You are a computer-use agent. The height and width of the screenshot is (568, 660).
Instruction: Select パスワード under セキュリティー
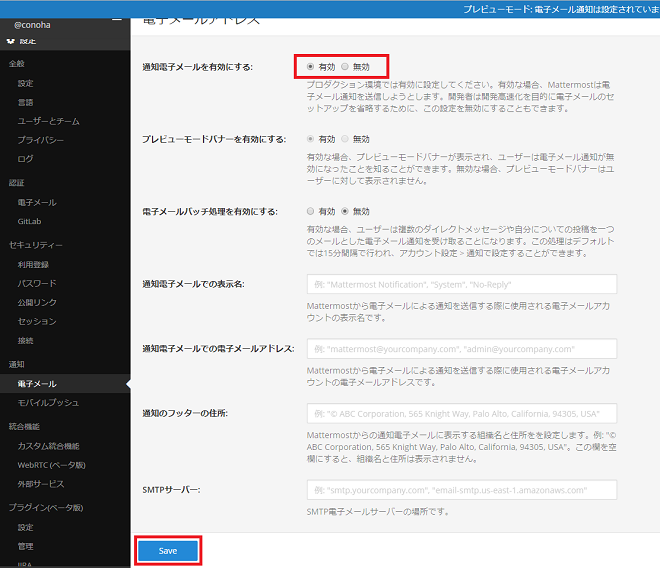coord(37,283)
